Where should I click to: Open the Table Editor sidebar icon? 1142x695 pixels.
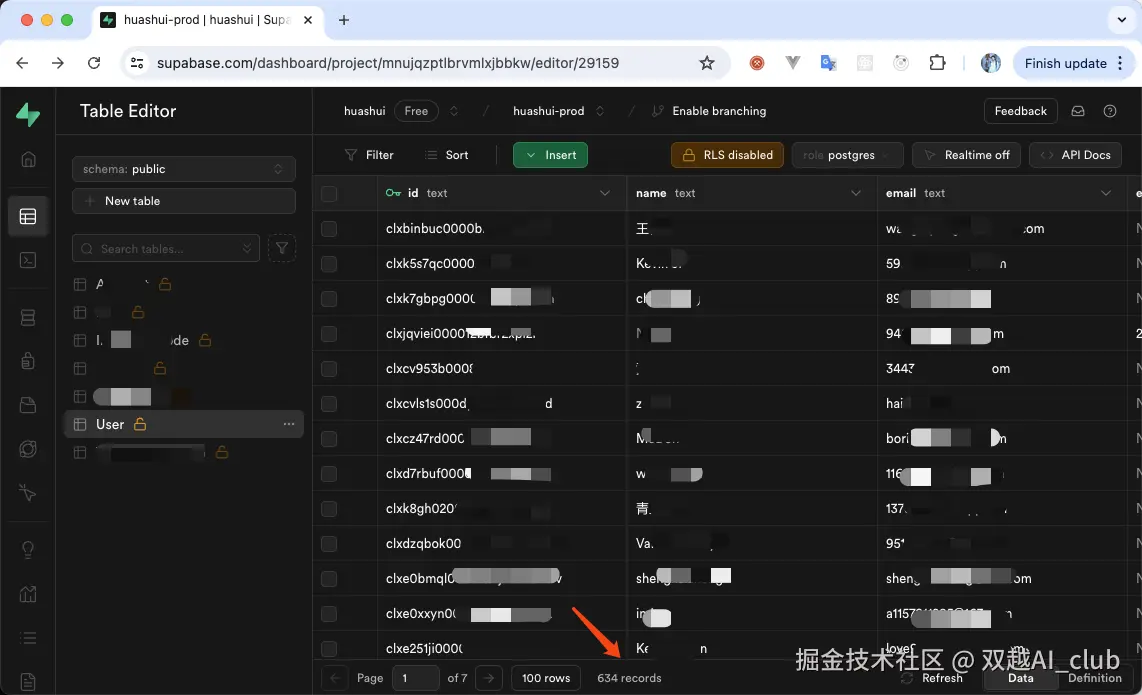click(28, 216)
